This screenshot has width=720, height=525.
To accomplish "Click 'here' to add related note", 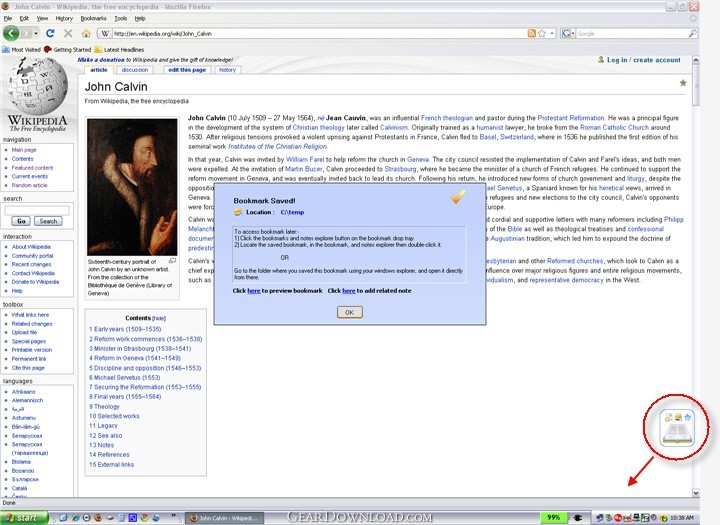I will (349, 291).
